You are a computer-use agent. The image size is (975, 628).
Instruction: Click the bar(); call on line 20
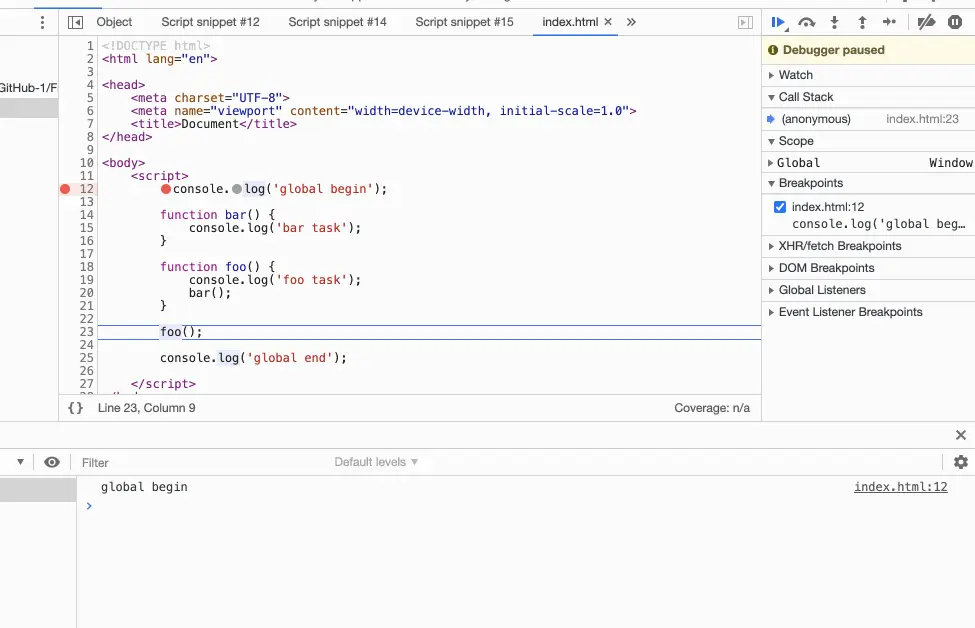(210, 293)
